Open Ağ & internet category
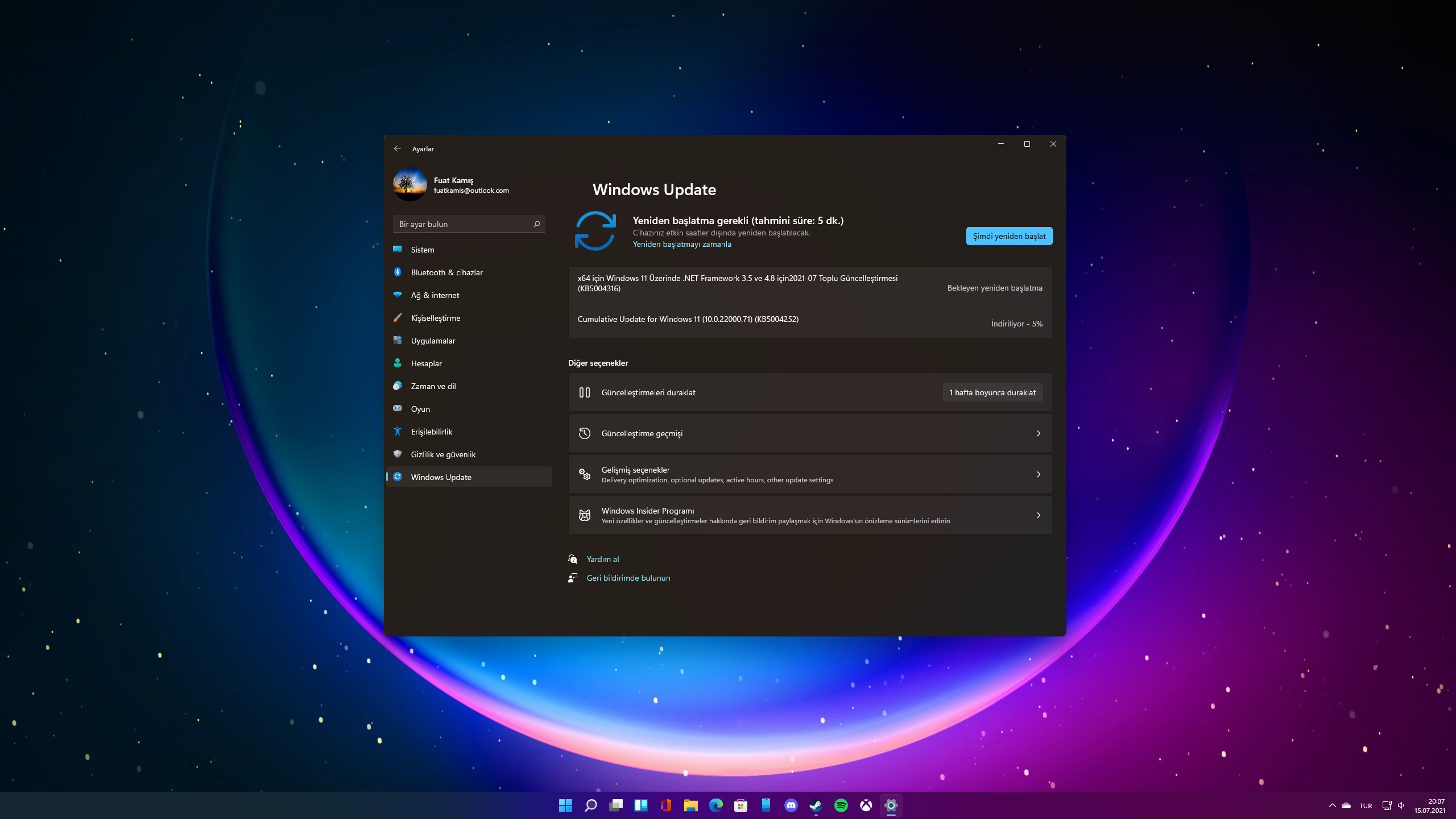This screenshot has width=1456, height=819. coord(469,295)
